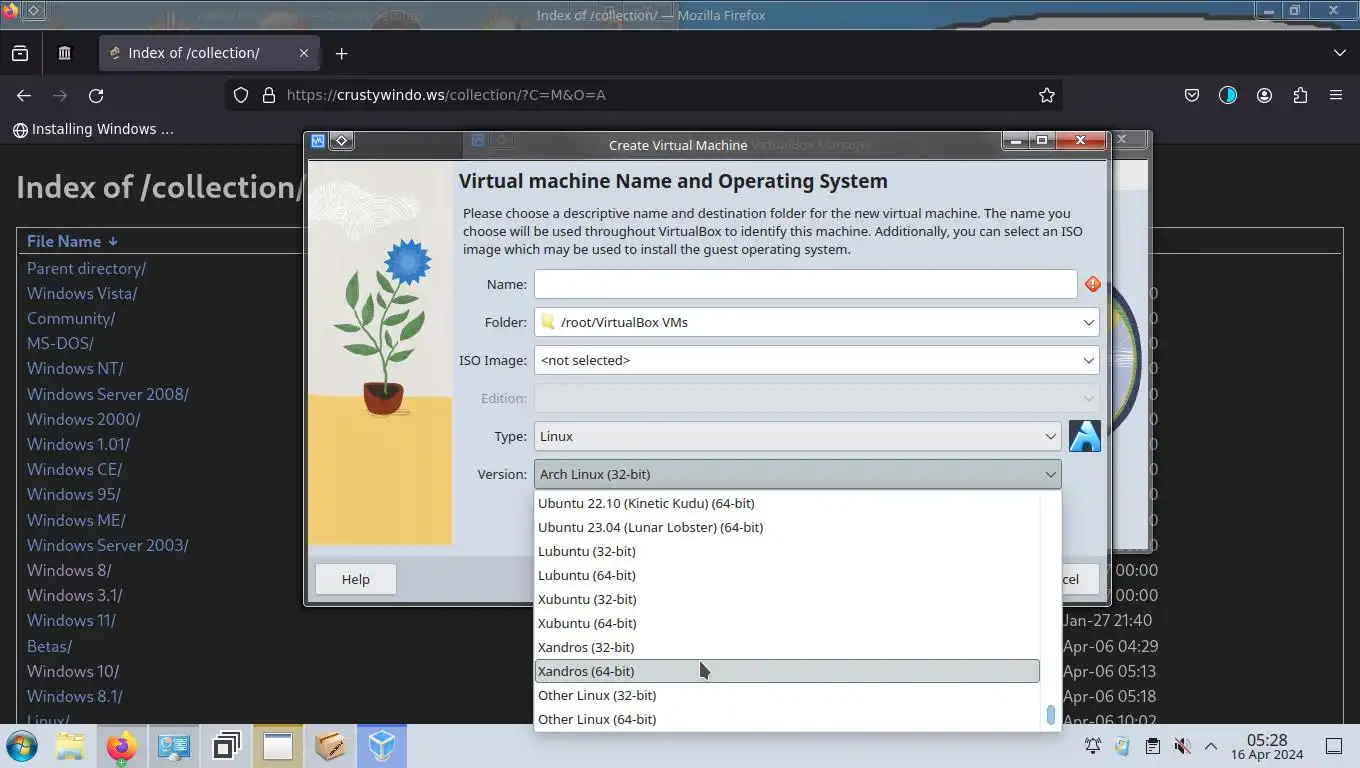Click the Help button in dialog

(x=355, y=579)
